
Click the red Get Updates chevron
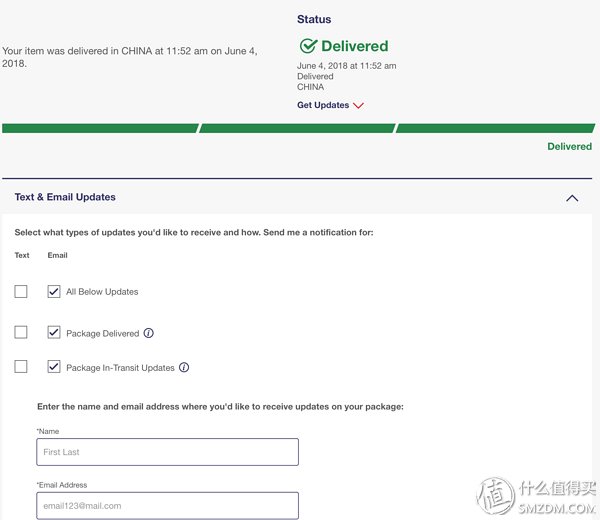tap(358, 105)
